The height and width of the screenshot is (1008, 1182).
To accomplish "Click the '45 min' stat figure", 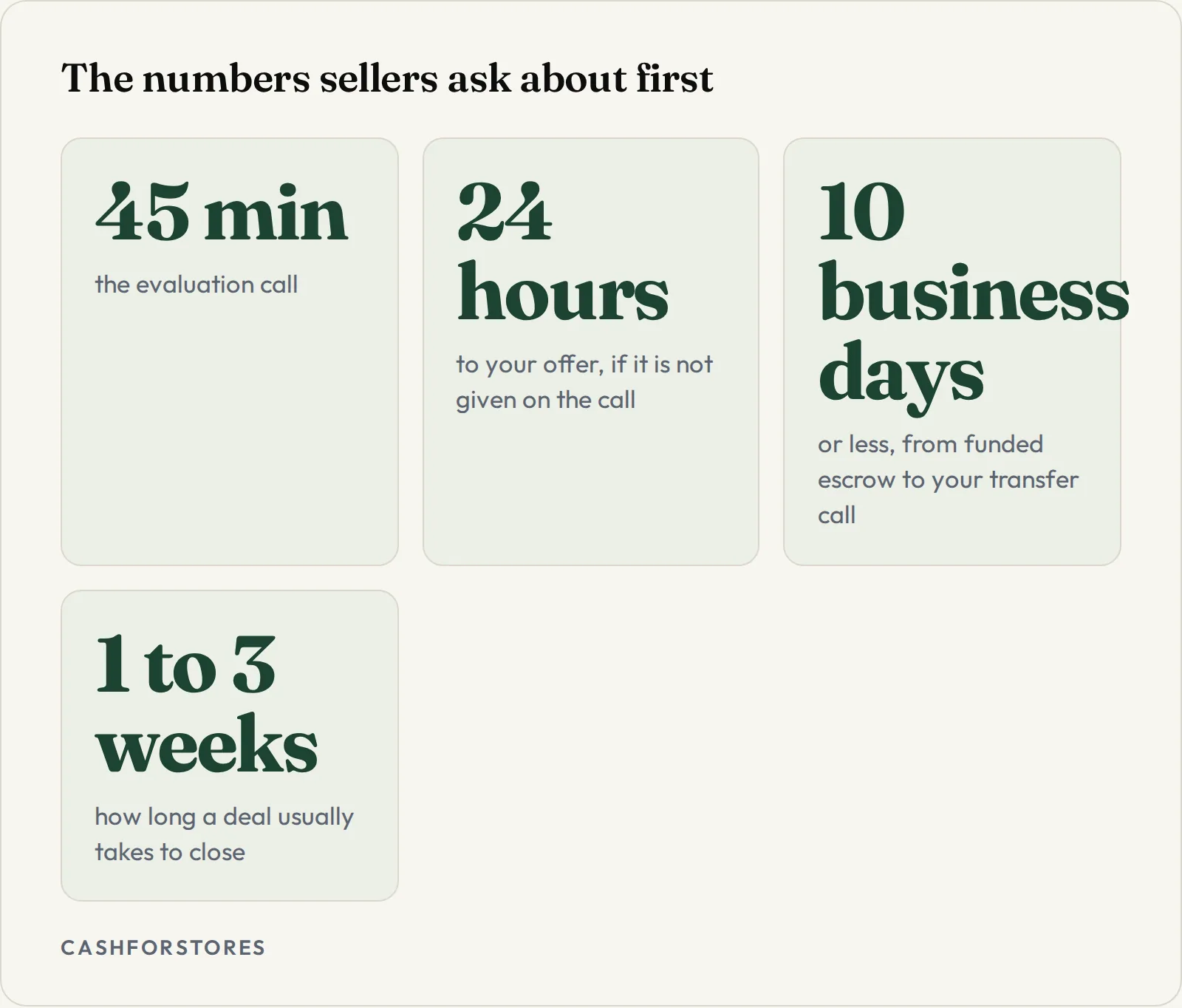I will (x=222, y=213).
